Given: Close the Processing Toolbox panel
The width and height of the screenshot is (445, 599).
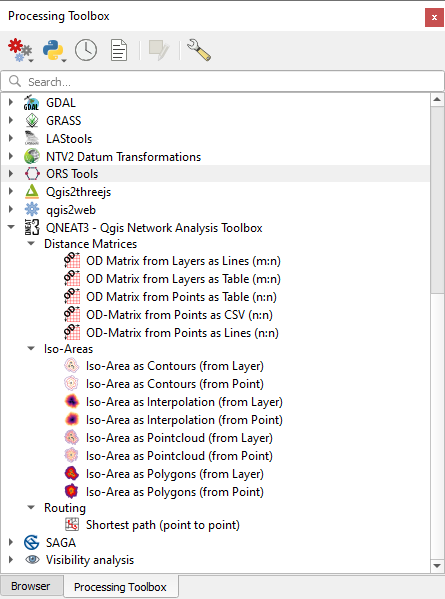Looking at the screenshot, I should [434, 18].
